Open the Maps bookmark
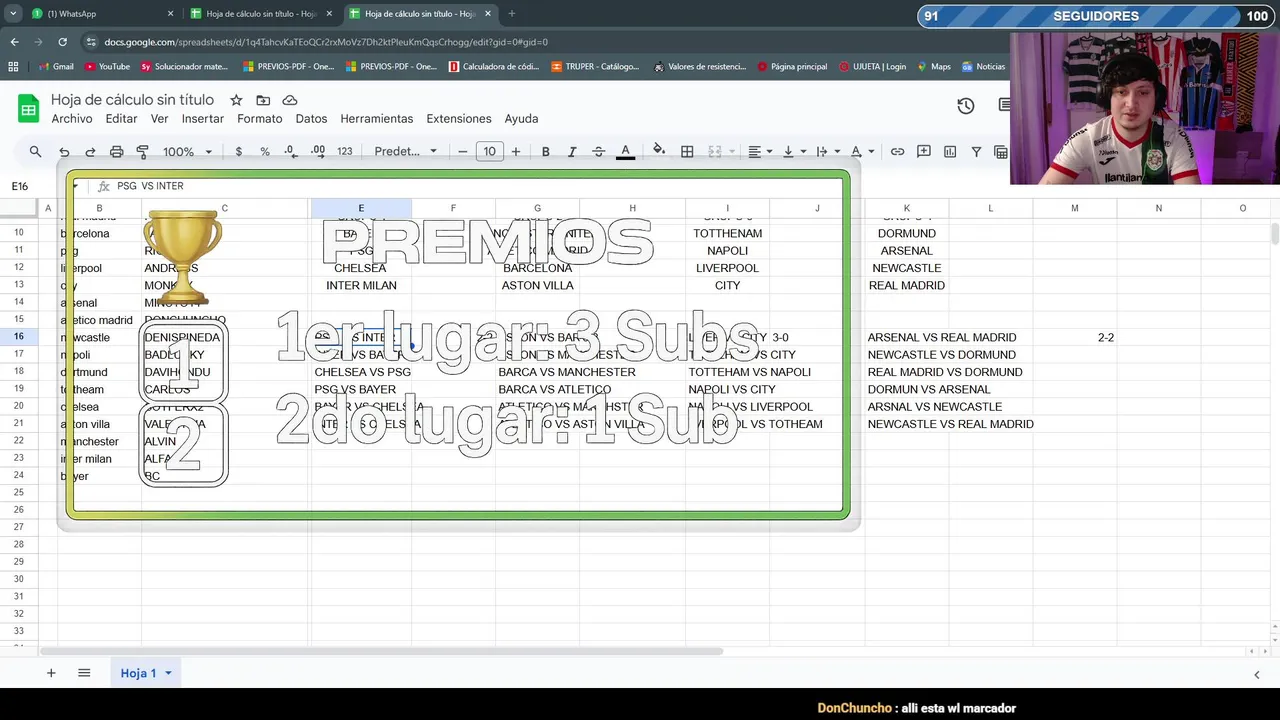 (x=932, y=67)
